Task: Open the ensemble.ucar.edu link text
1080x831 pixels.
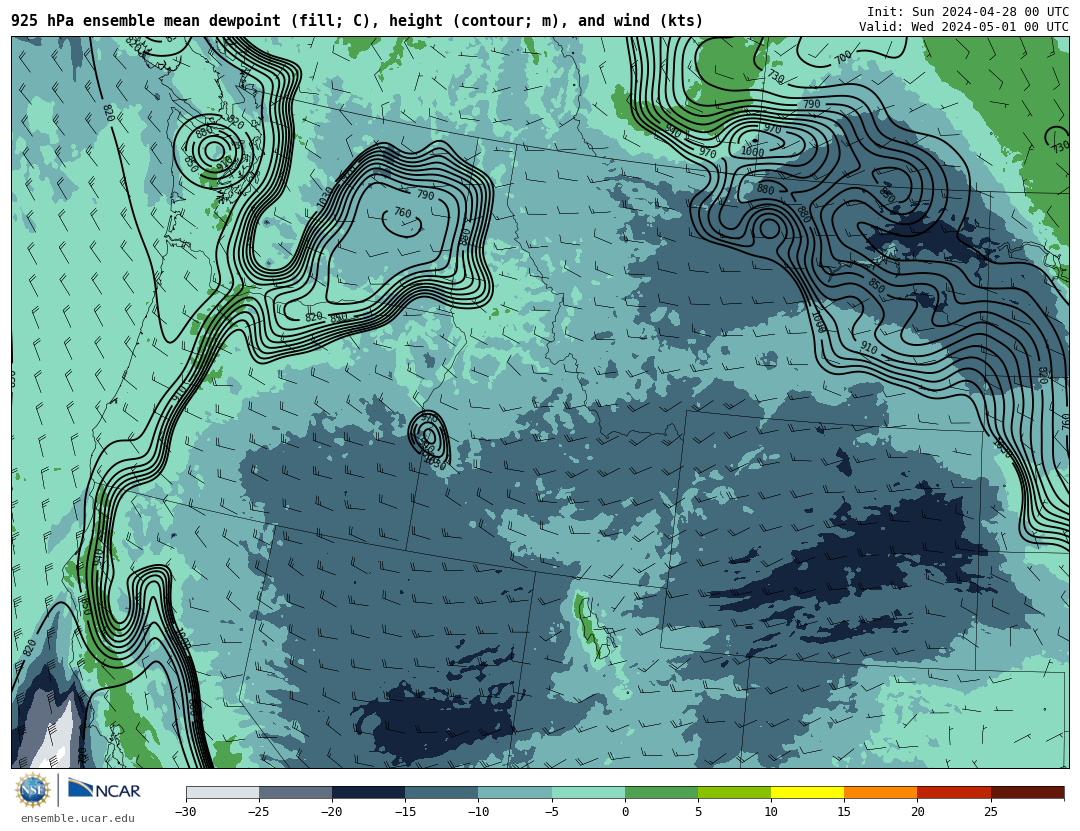Action: (78, 819)
